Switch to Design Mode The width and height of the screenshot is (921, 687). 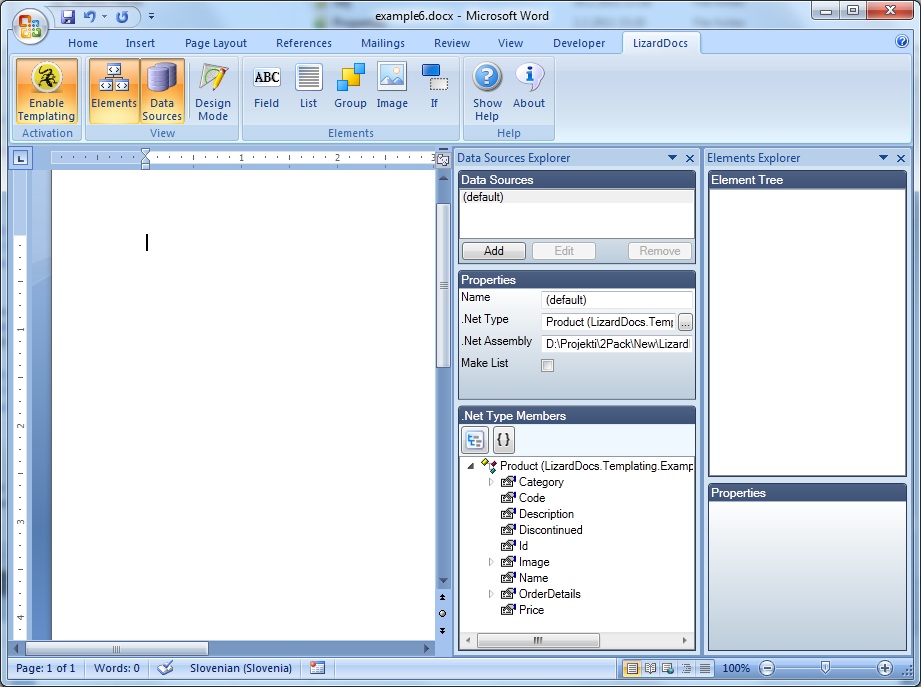[213, 92]
